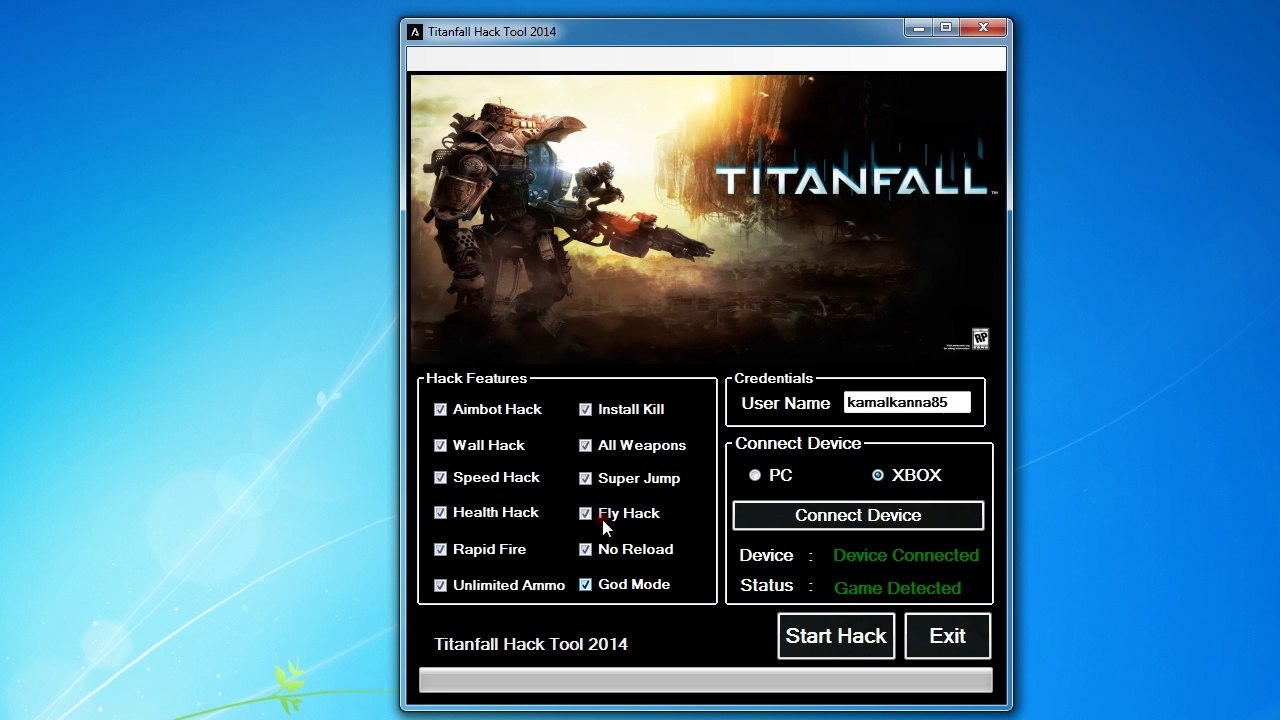Disable the Fly Hack checkbox
1280x720 pixels.
point(585,513)
